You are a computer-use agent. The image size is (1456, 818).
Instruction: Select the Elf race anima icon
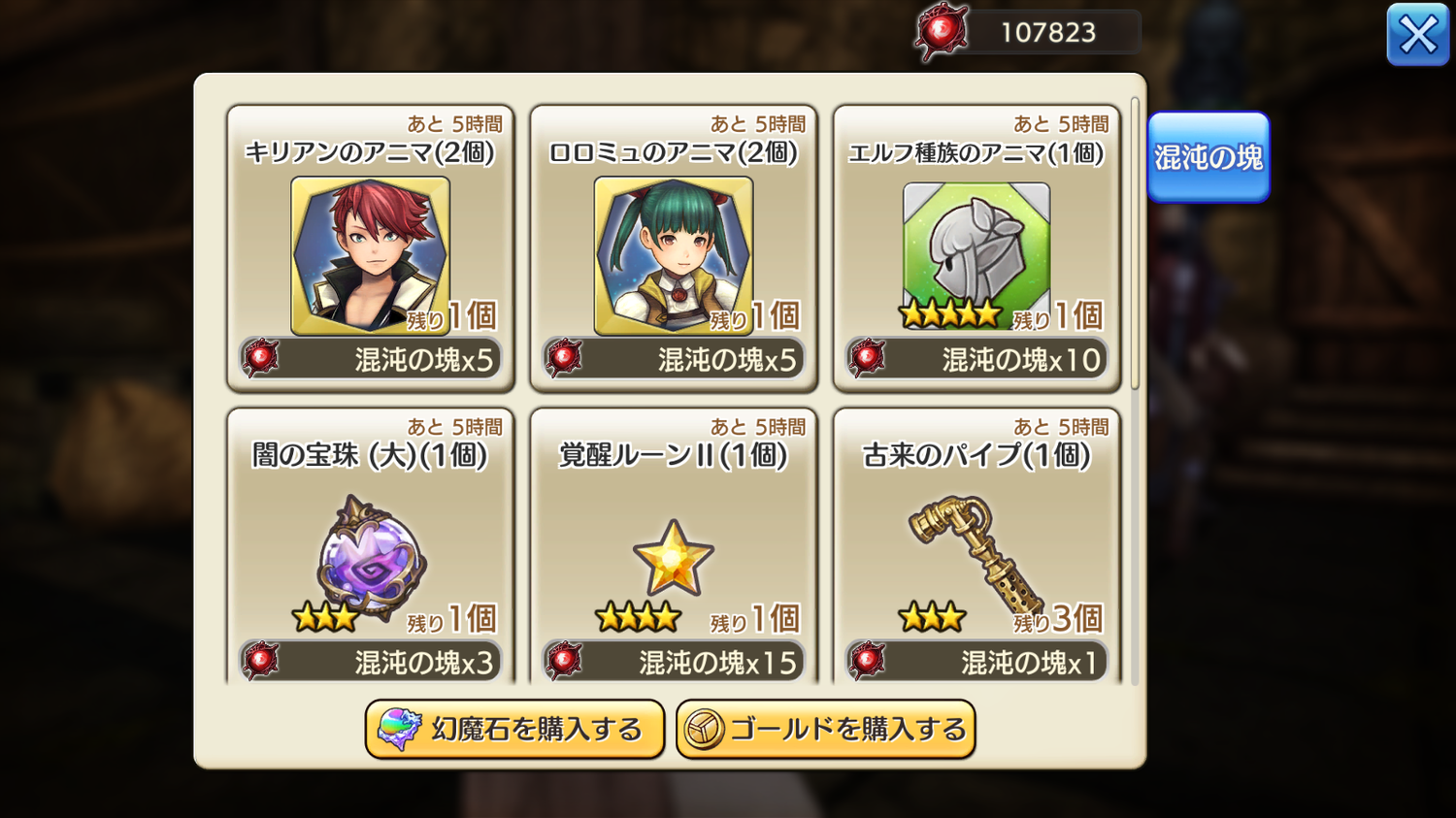[976, 248]
